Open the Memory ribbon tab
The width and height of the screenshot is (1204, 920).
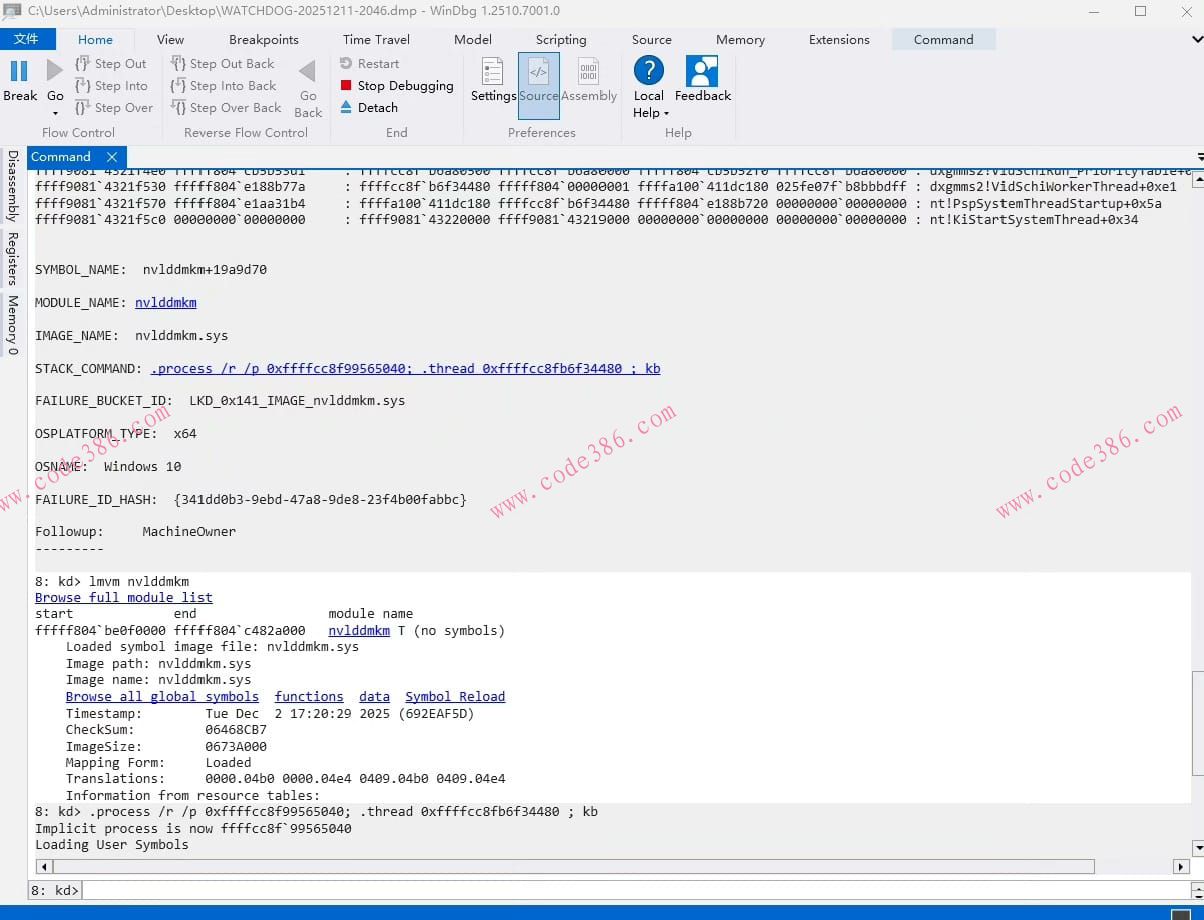coord(740,40)
